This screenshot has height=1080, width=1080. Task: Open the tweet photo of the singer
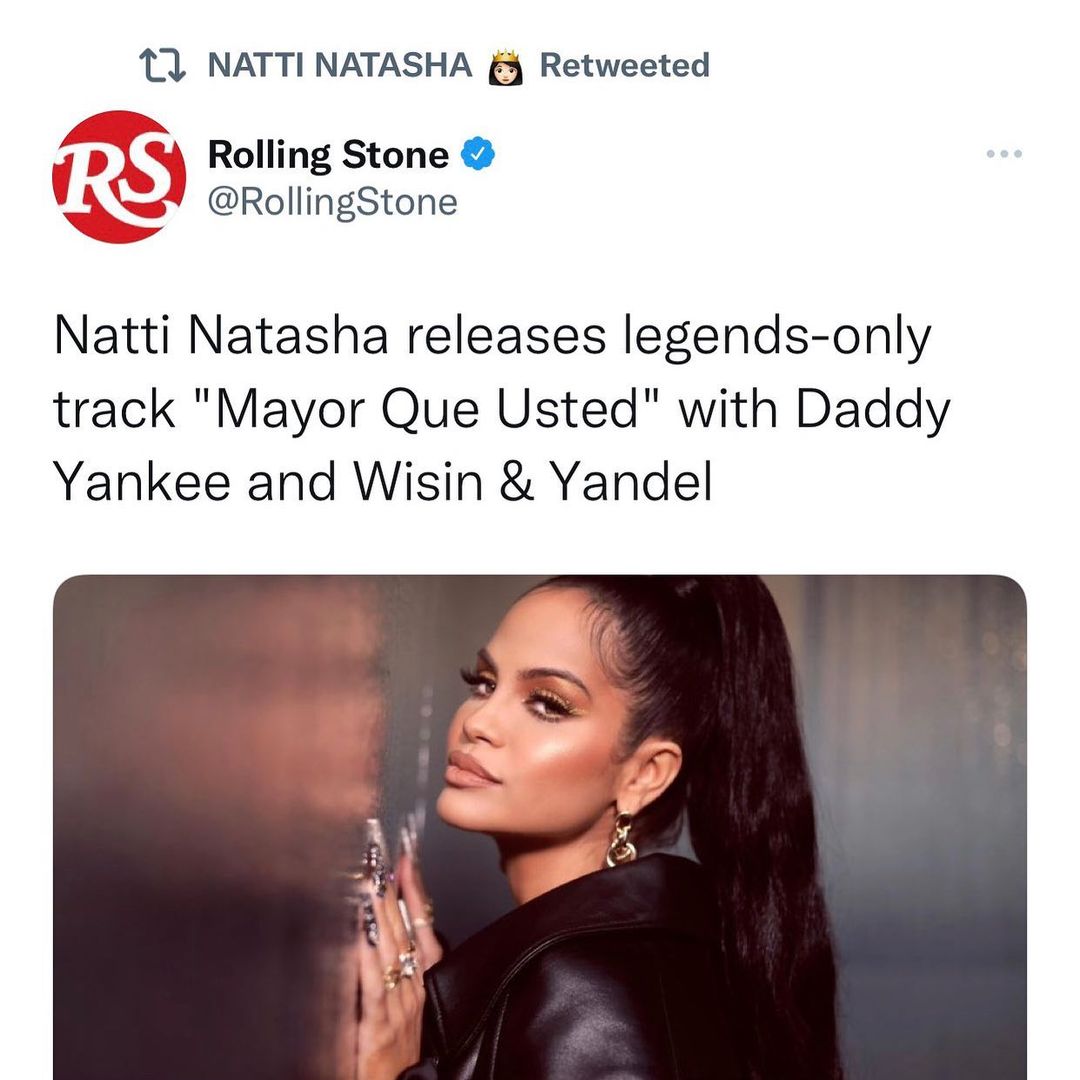(x=540, y=827)
